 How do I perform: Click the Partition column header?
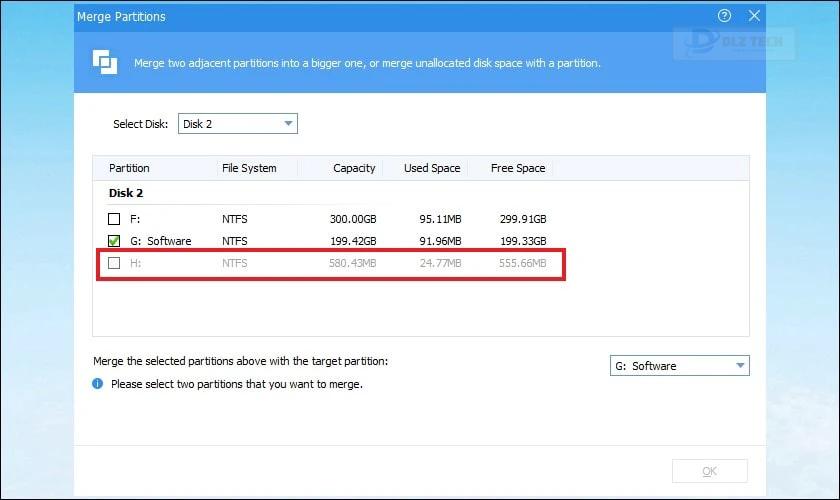click(x=129, y=168)
